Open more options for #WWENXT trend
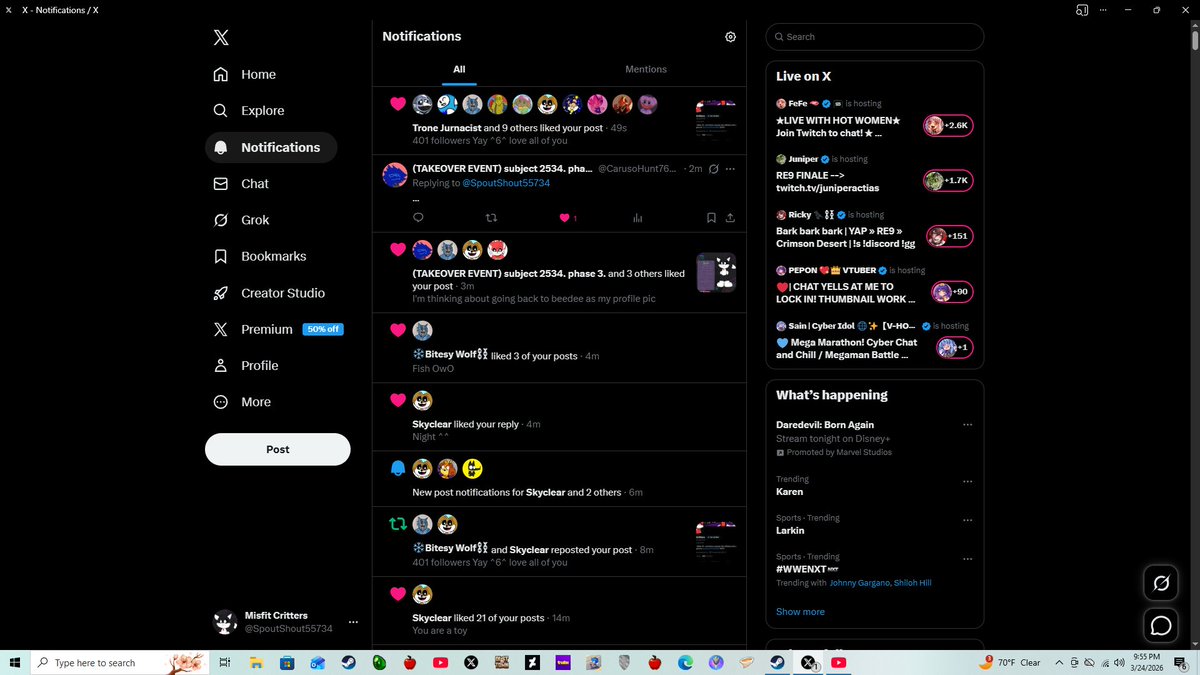 967,559
